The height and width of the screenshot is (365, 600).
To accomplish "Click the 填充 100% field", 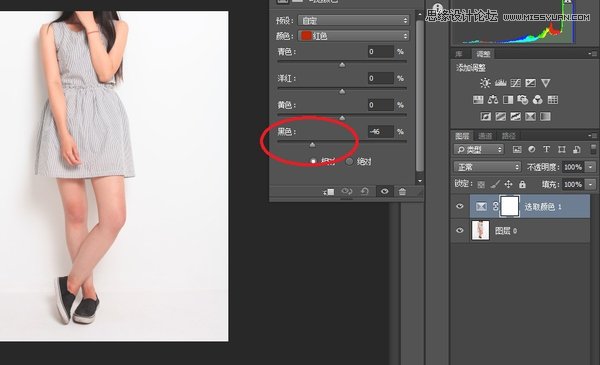I will 573,184.
